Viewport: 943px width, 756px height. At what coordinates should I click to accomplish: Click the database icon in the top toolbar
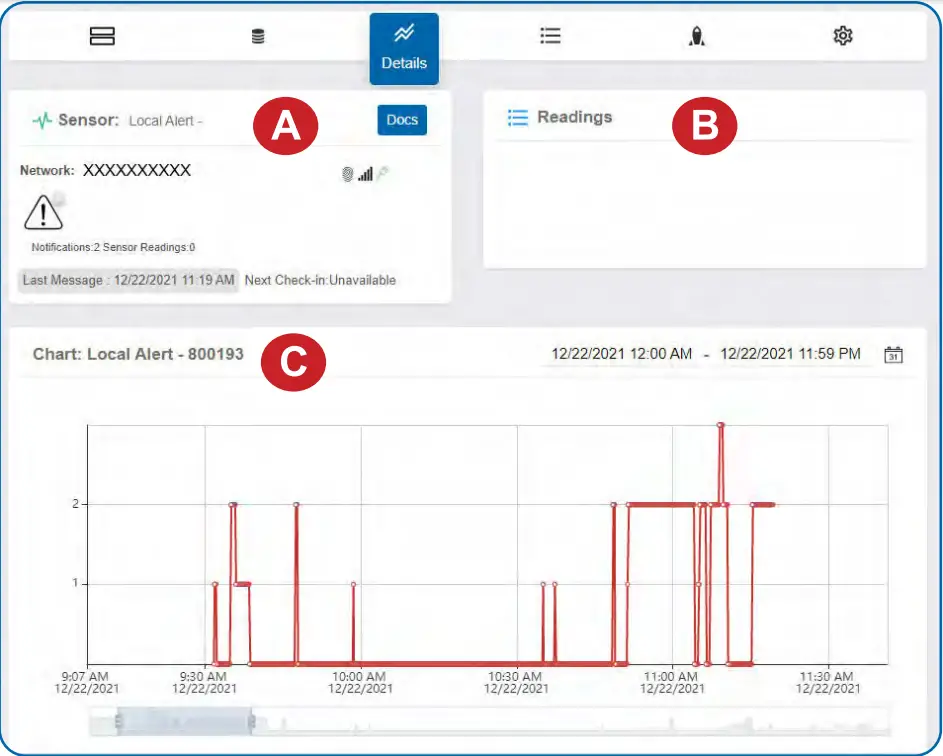(257, 35)
